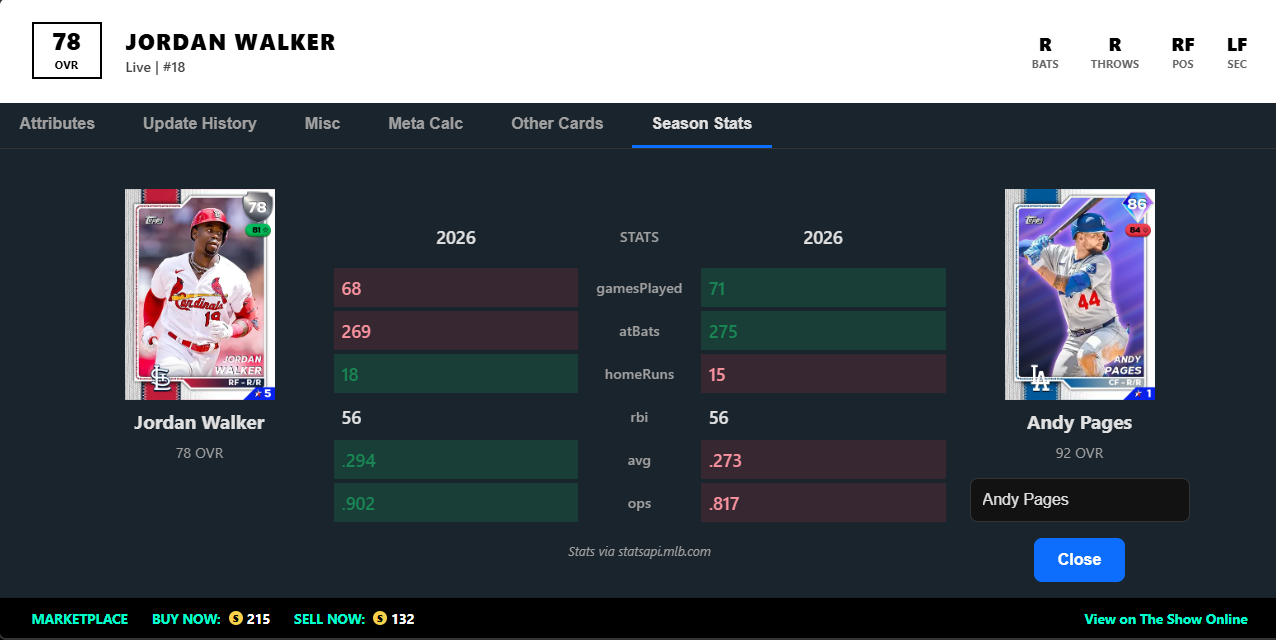Open the Misc tab
Screen dimensions: 1276x640
pos(322,124)
